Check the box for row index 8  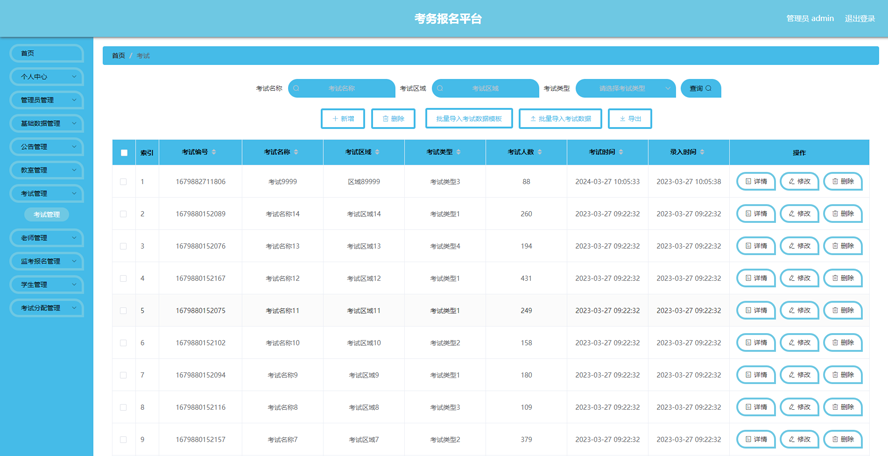point(123,407)
